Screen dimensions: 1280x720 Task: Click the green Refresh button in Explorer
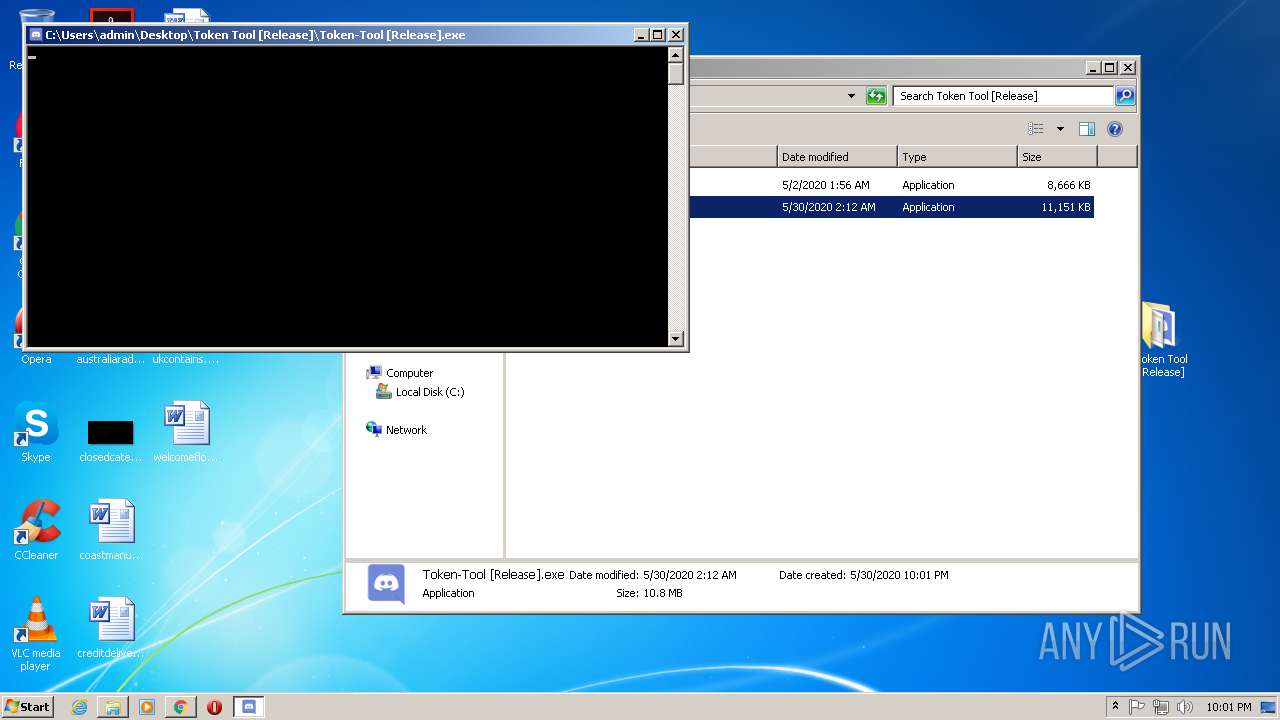coord(876,96)
